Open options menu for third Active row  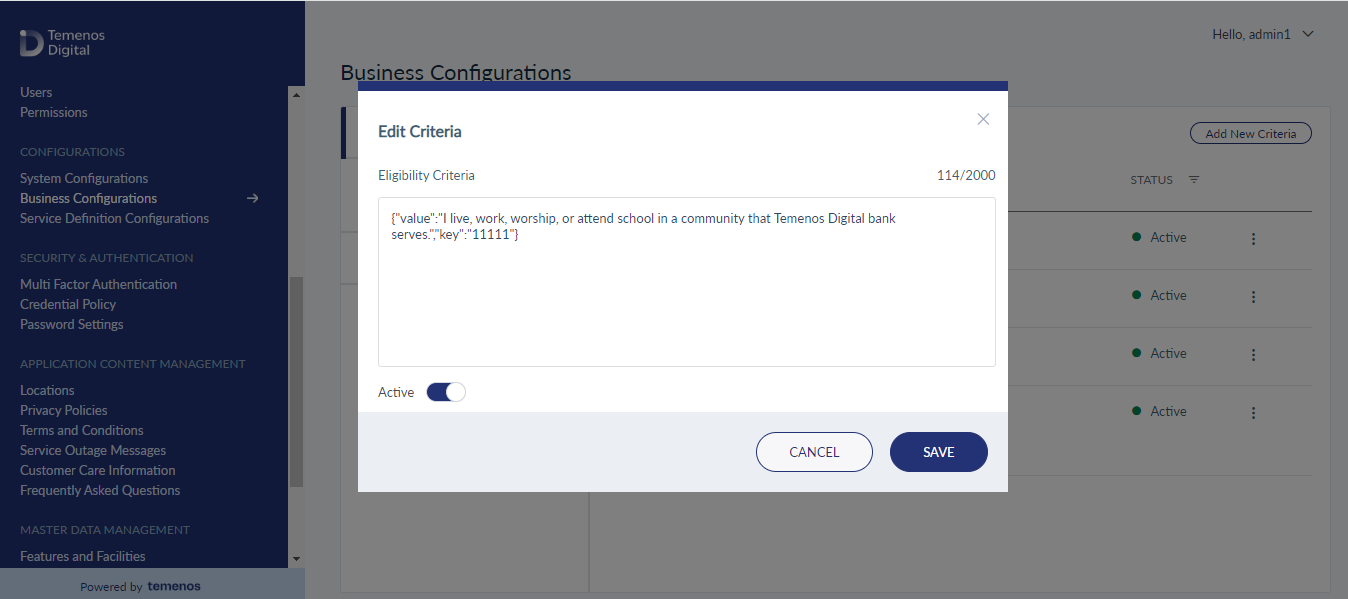1253,355
